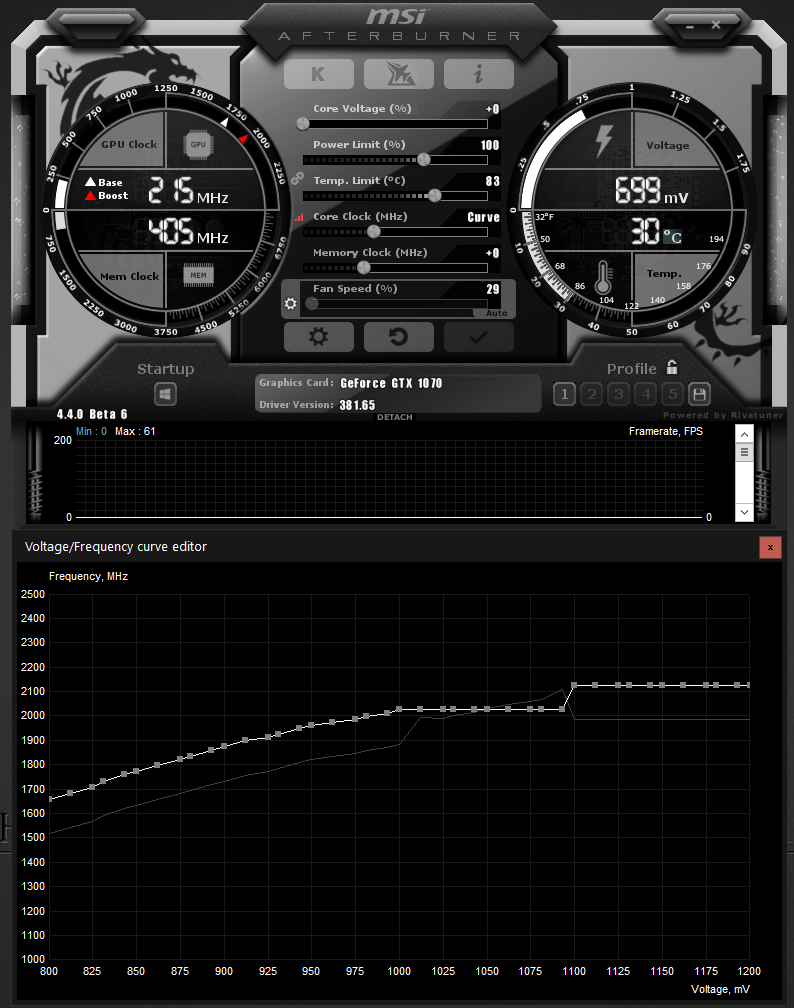Screen dimensions: 794x1008
Task: Click the Kombustor K button
Action: [318, 74]
